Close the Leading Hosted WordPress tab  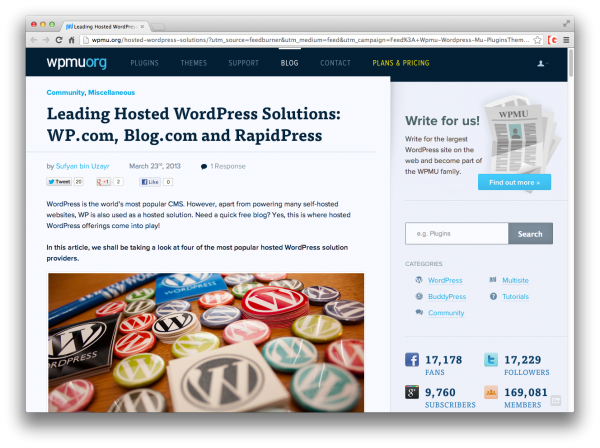[142, 26]
